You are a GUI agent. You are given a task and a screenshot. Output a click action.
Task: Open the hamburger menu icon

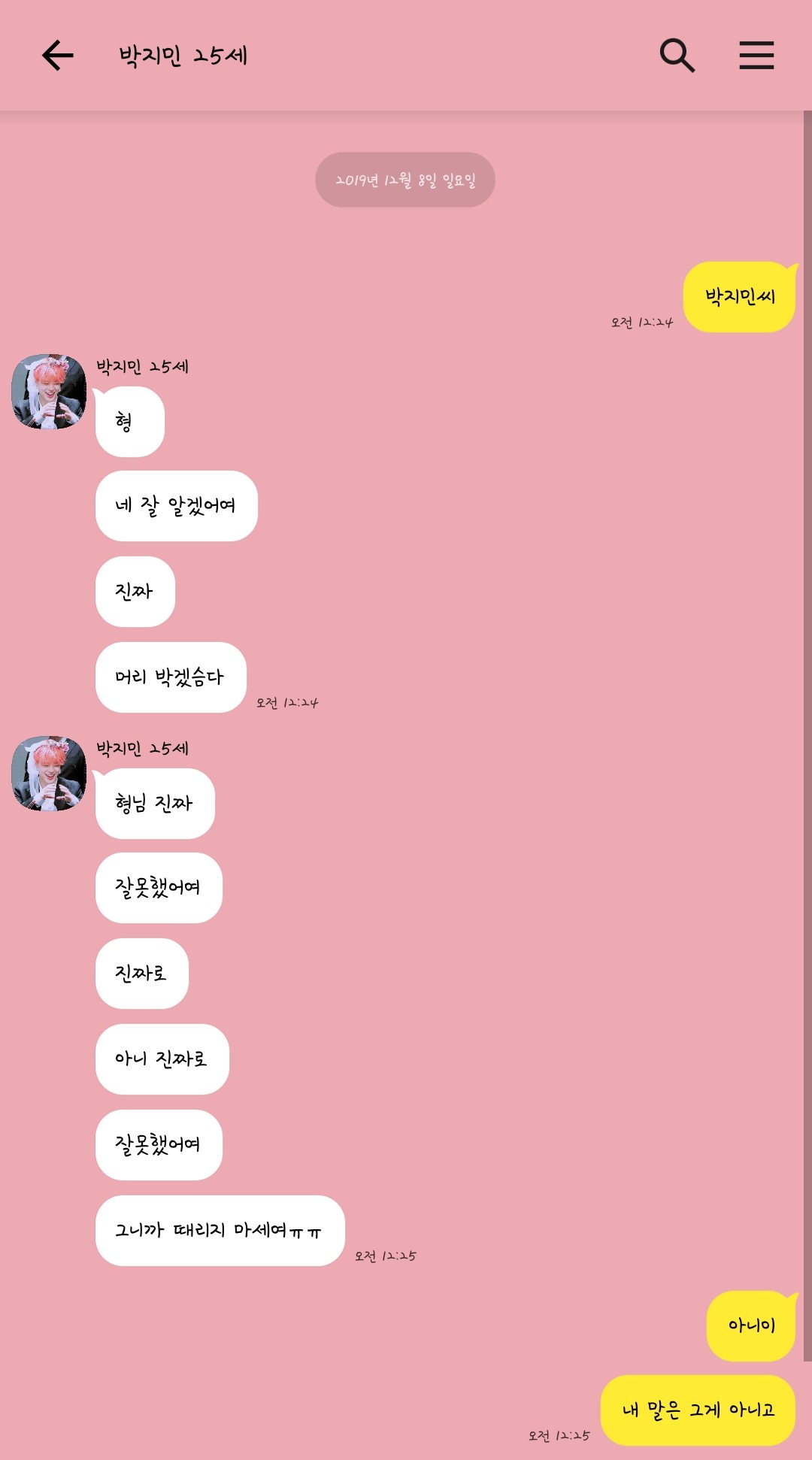(x=756, y=56)
